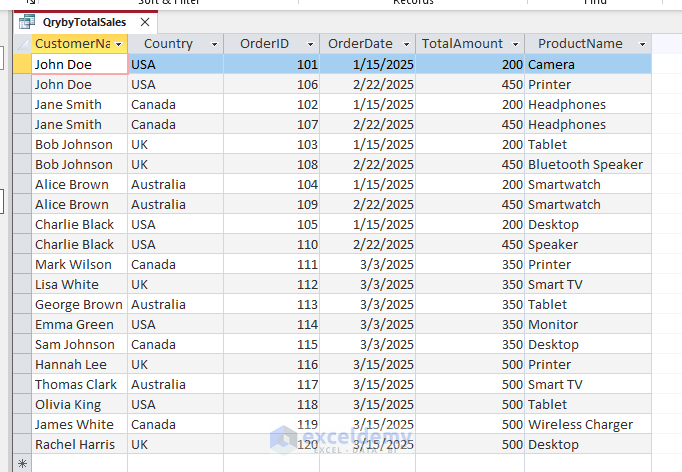Switch to the QrybyTotalSales tab
Screen dimensions: 682x472
point(84,22)
